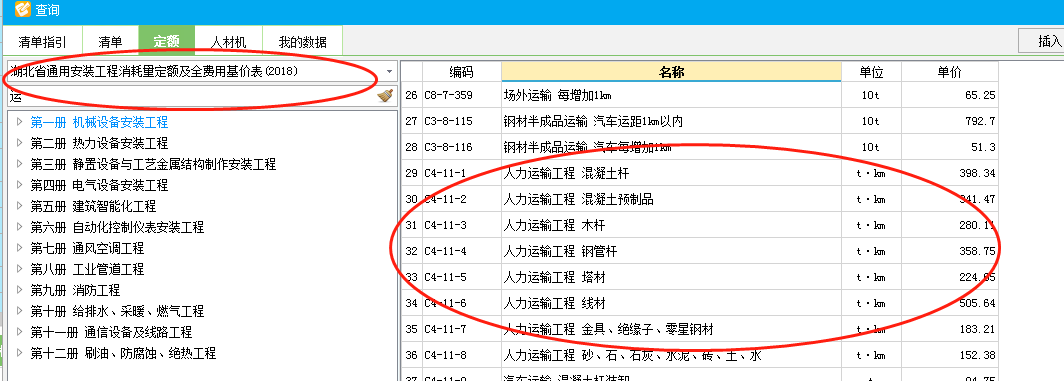Expand 第二册 热力设备安装工程

20,143
